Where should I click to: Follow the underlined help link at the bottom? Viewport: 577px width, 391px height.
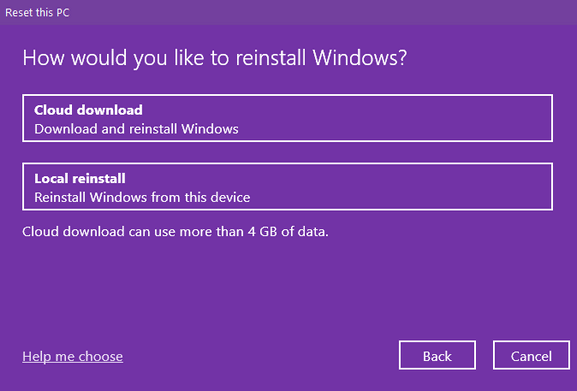72,356
